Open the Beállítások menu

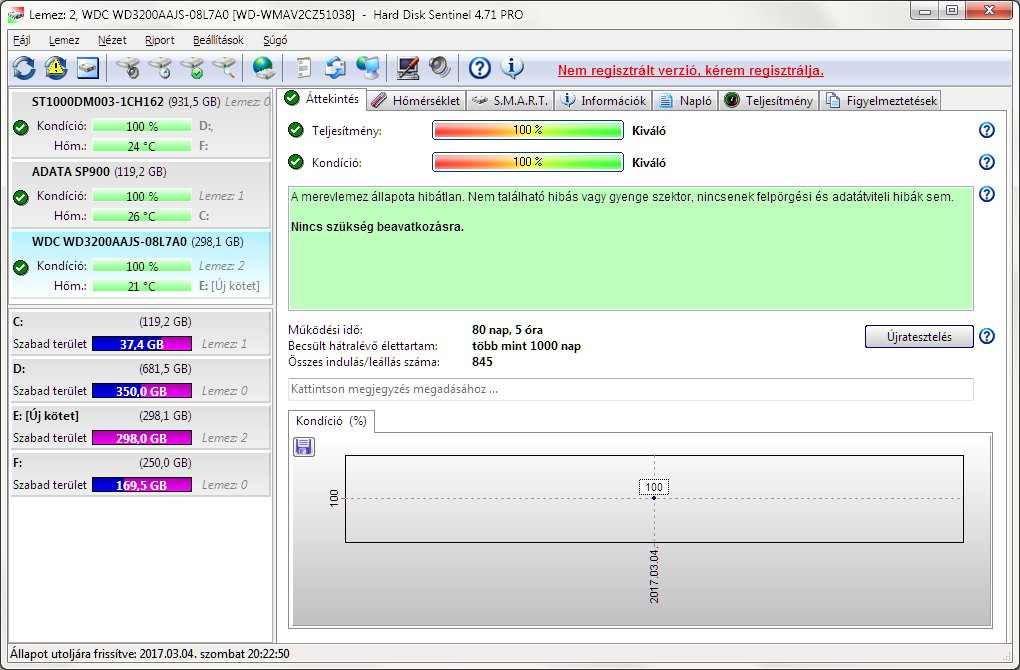(218, 40)
